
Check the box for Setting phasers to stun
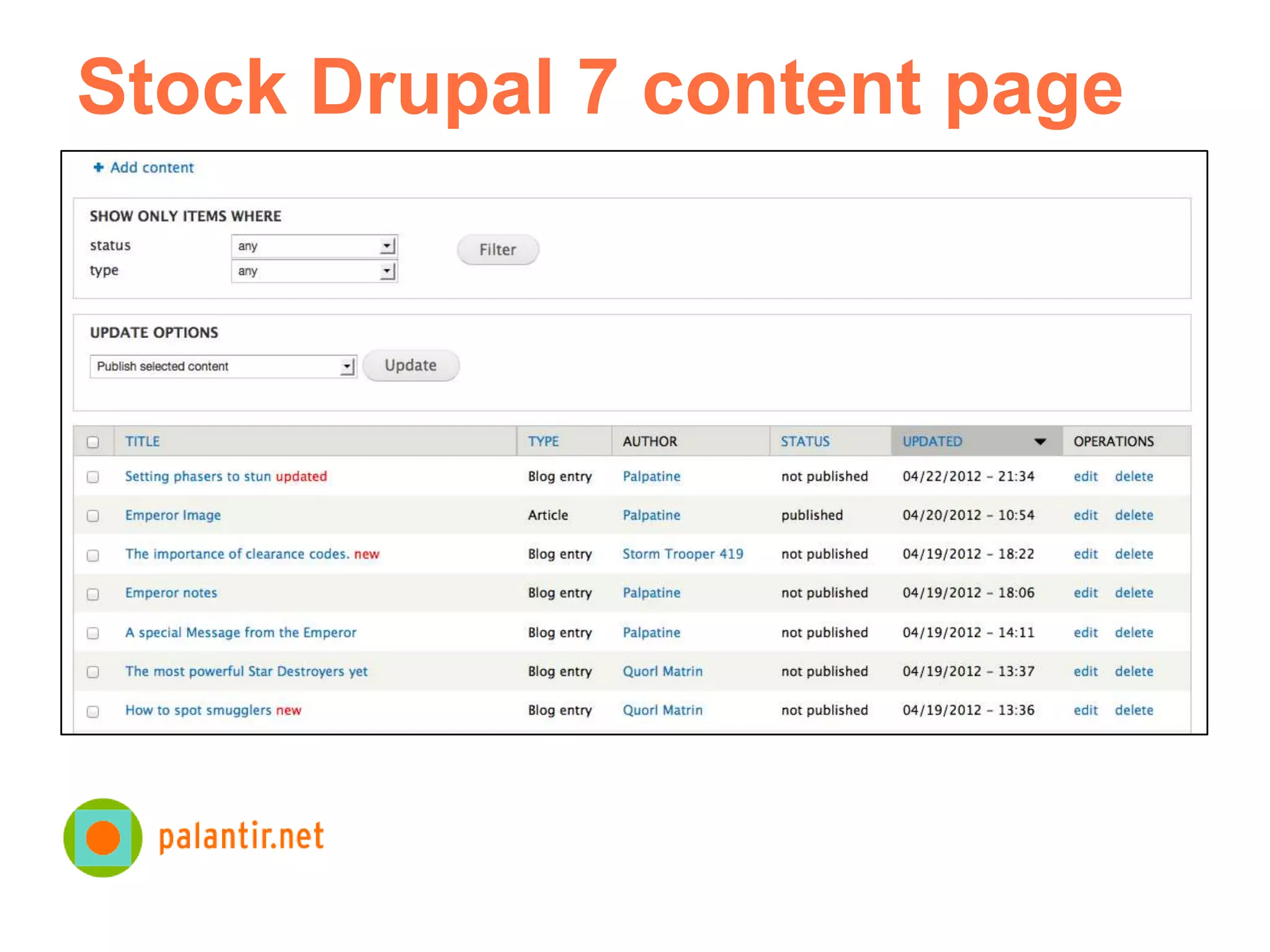tap(93, 477)
